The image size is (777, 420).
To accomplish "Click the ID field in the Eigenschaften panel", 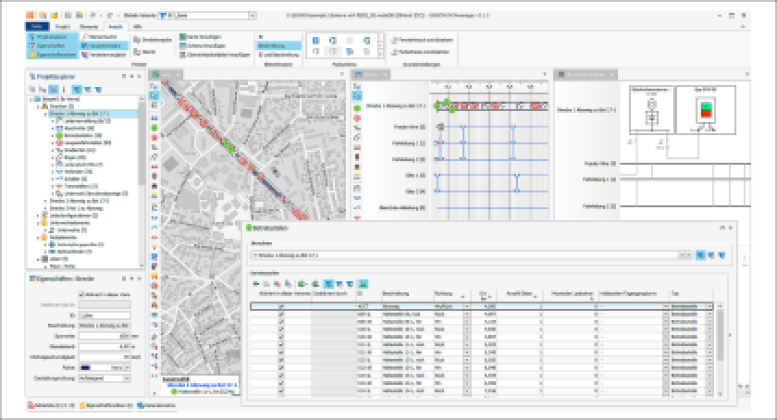I will (x=105, y=315).
